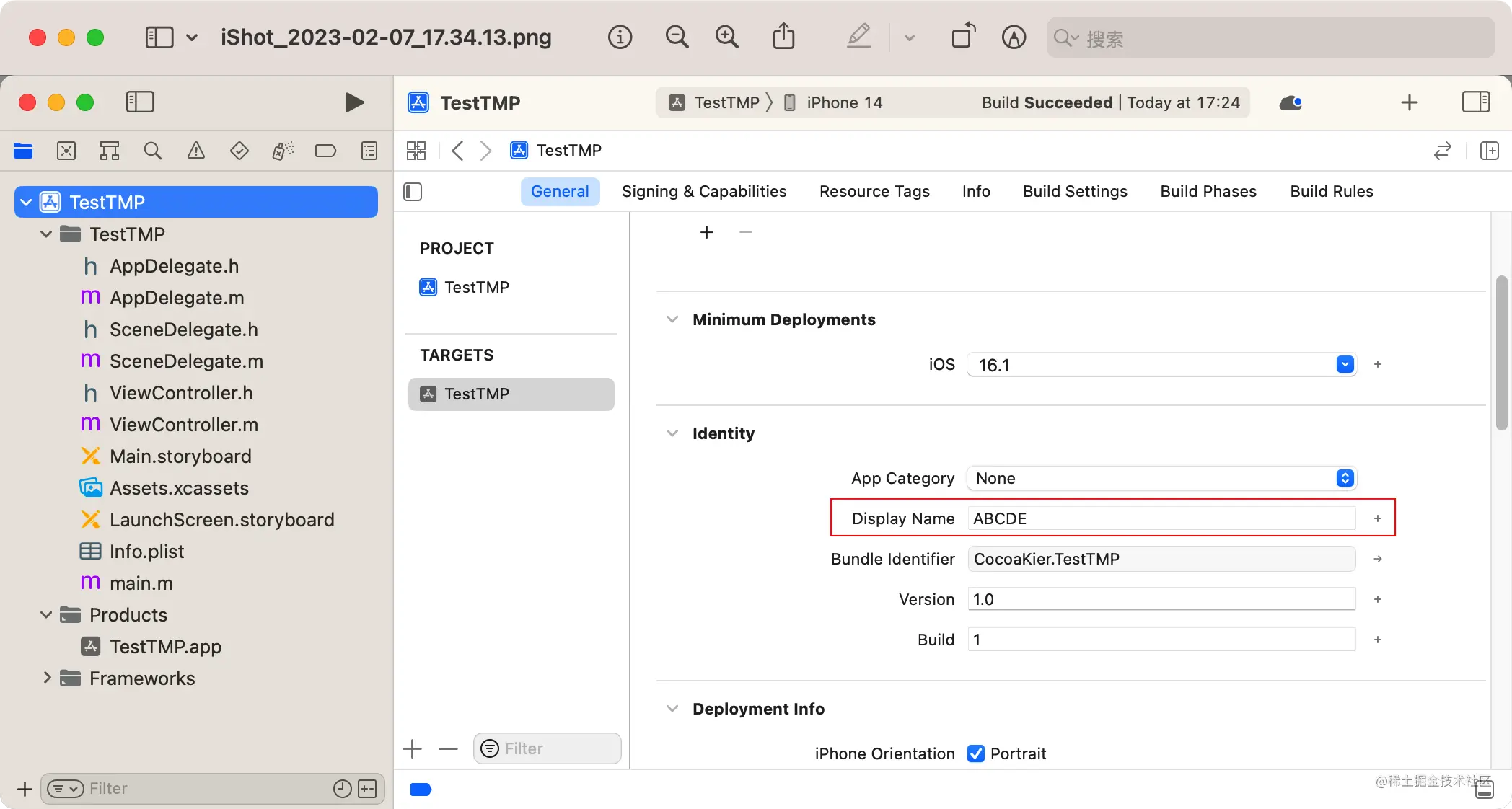
Task: Open the source control navigator icon
Action: click(66, 151)
